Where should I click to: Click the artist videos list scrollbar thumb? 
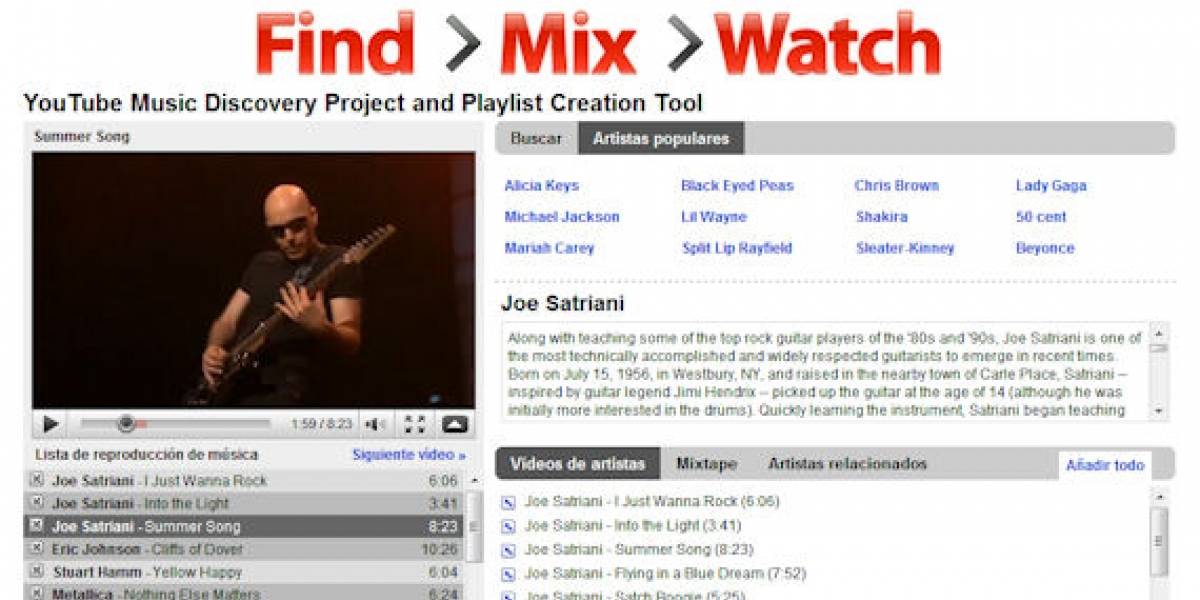(x=1158, y=540)
